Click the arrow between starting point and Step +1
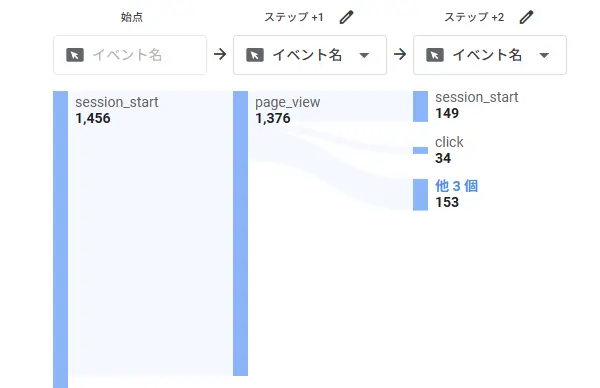The width and height of the screenshot is (600, 388). [x=220, y=54]
